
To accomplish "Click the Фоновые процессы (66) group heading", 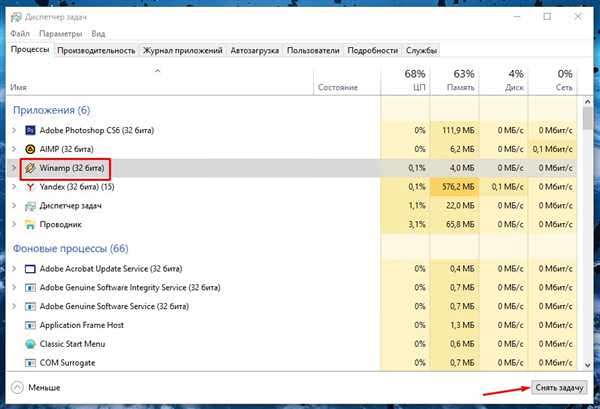I will coord(70,249).
